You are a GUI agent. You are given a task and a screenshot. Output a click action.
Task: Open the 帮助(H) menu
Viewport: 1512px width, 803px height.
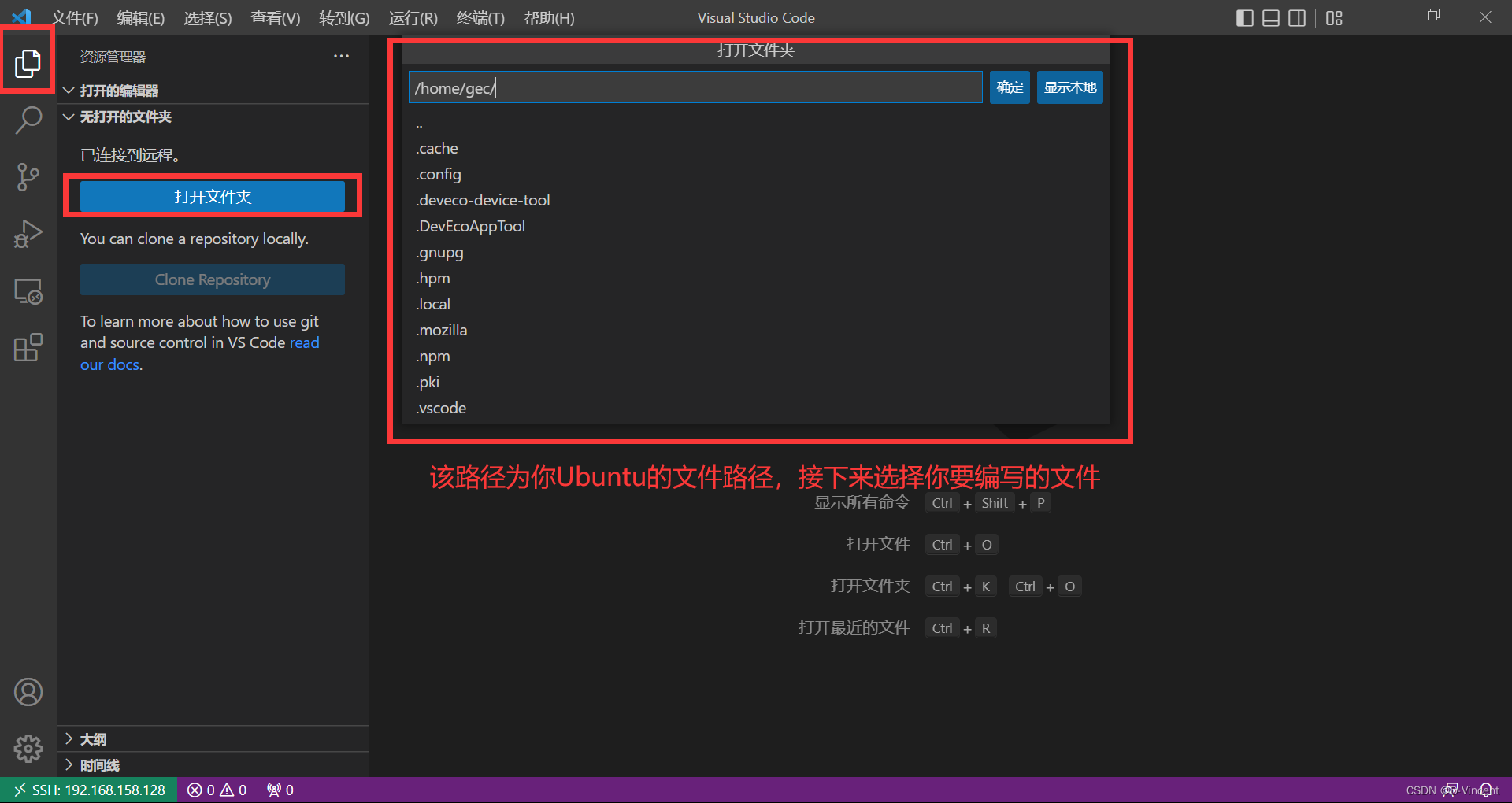click(549, 18)
